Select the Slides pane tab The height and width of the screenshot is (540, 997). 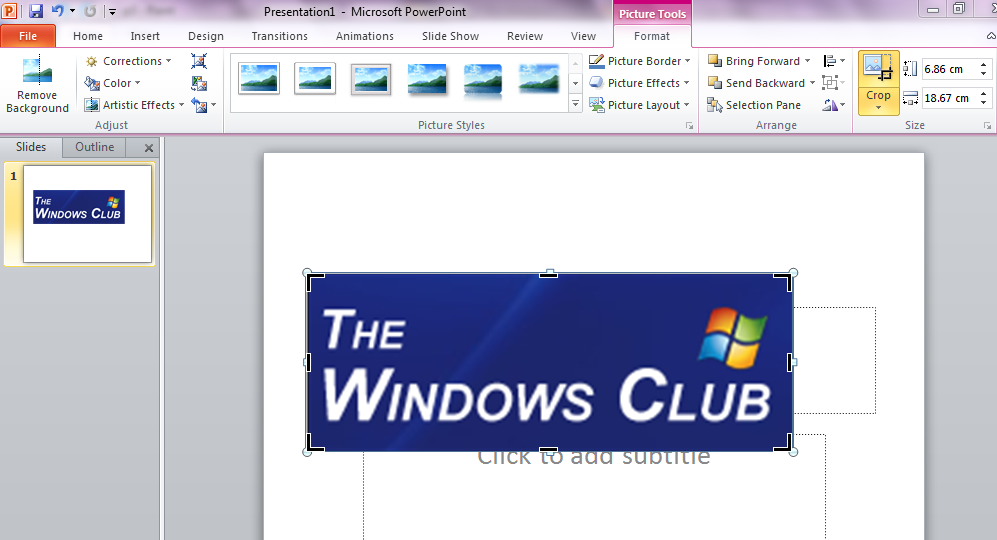(x=31, y=147)
